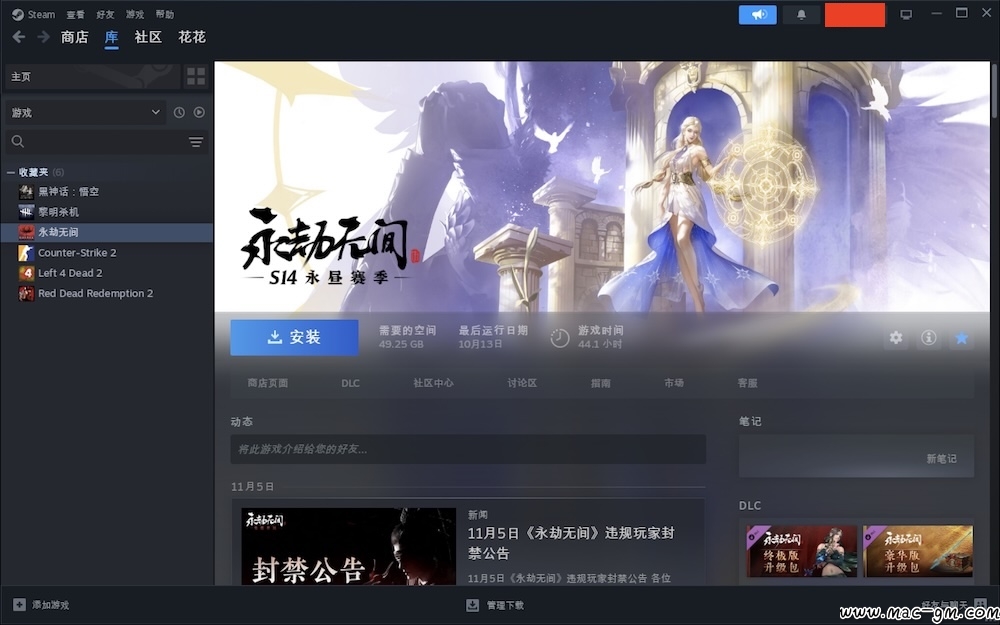Click the red account button
1000x625 pixels.
point(855,15)
